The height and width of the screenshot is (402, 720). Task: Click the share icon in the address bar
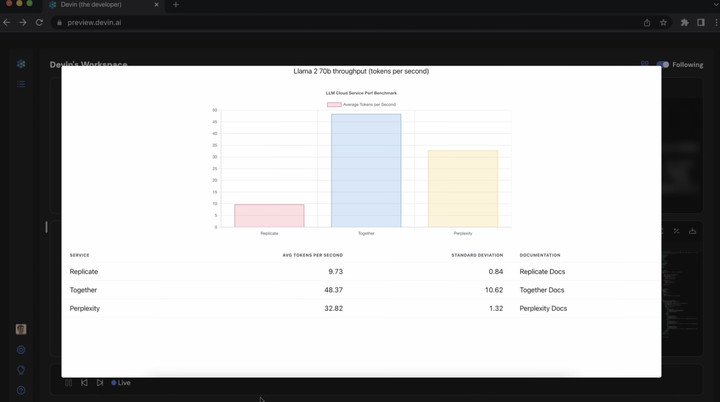(647, 22)
